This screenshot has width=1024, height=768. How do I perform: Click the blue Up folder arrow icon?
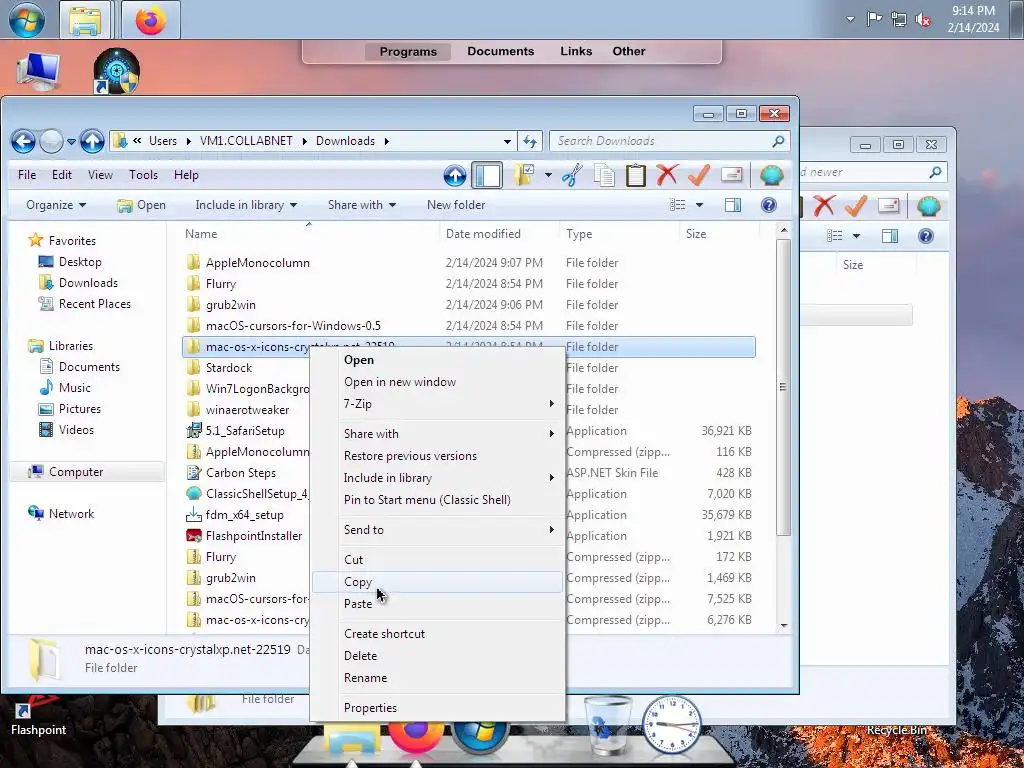pyautogui.click(x=455, y=175)
